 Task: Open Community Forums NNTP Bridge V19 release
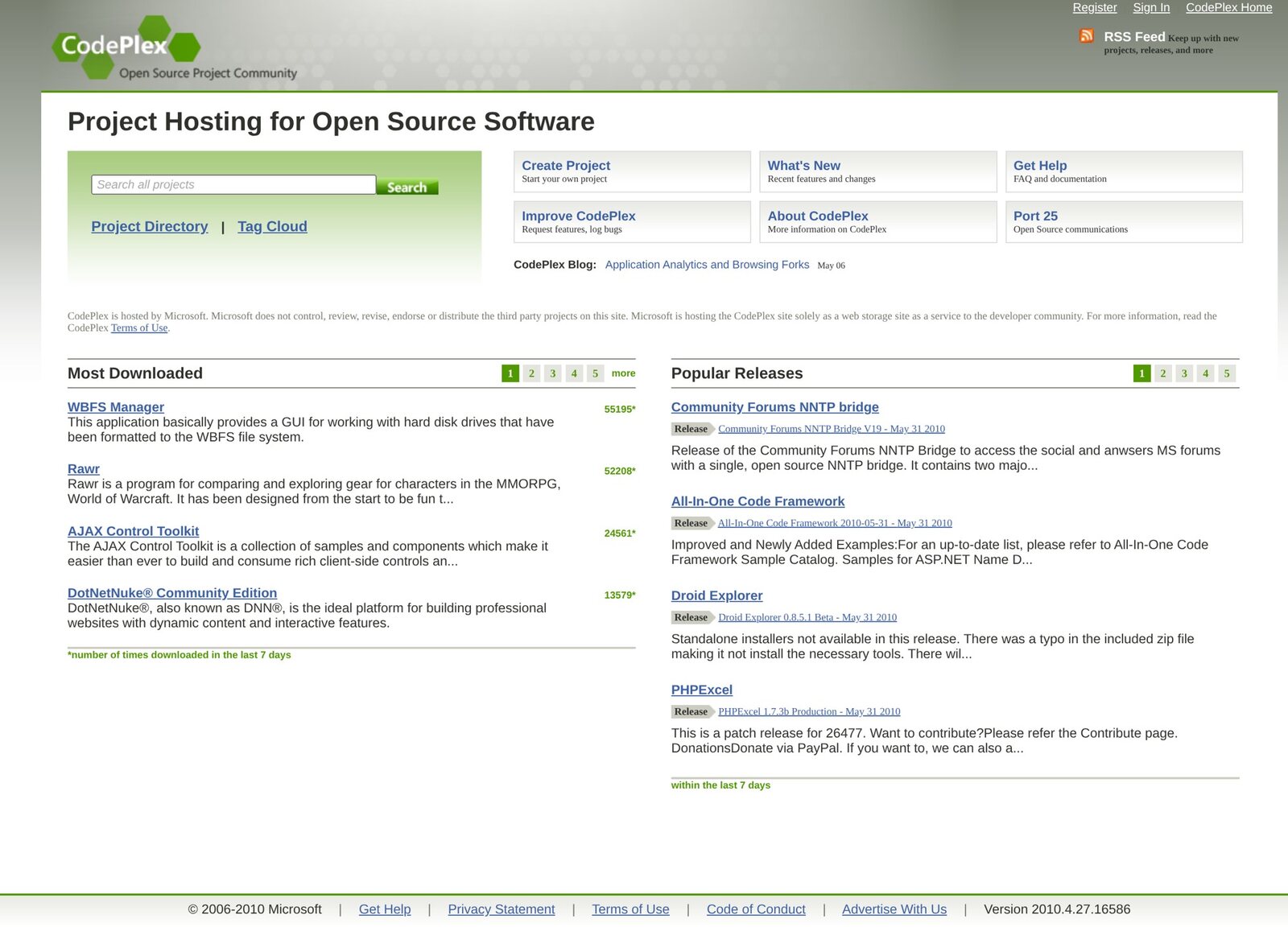click(x=832, y=429)
